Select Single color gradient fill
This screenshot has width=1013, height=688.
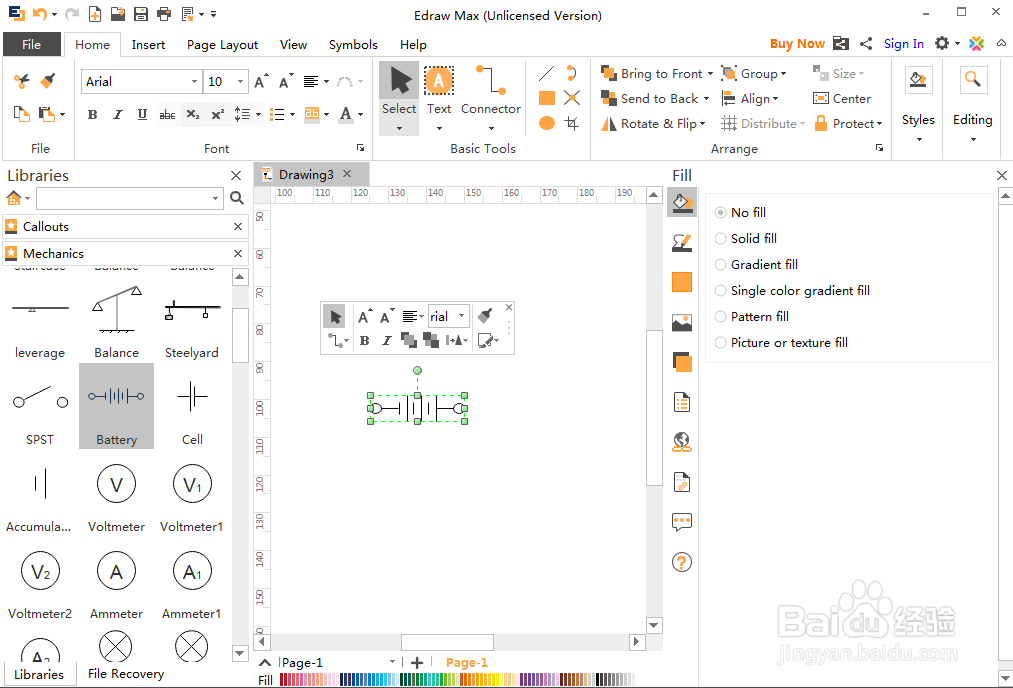tap(793, 291)
